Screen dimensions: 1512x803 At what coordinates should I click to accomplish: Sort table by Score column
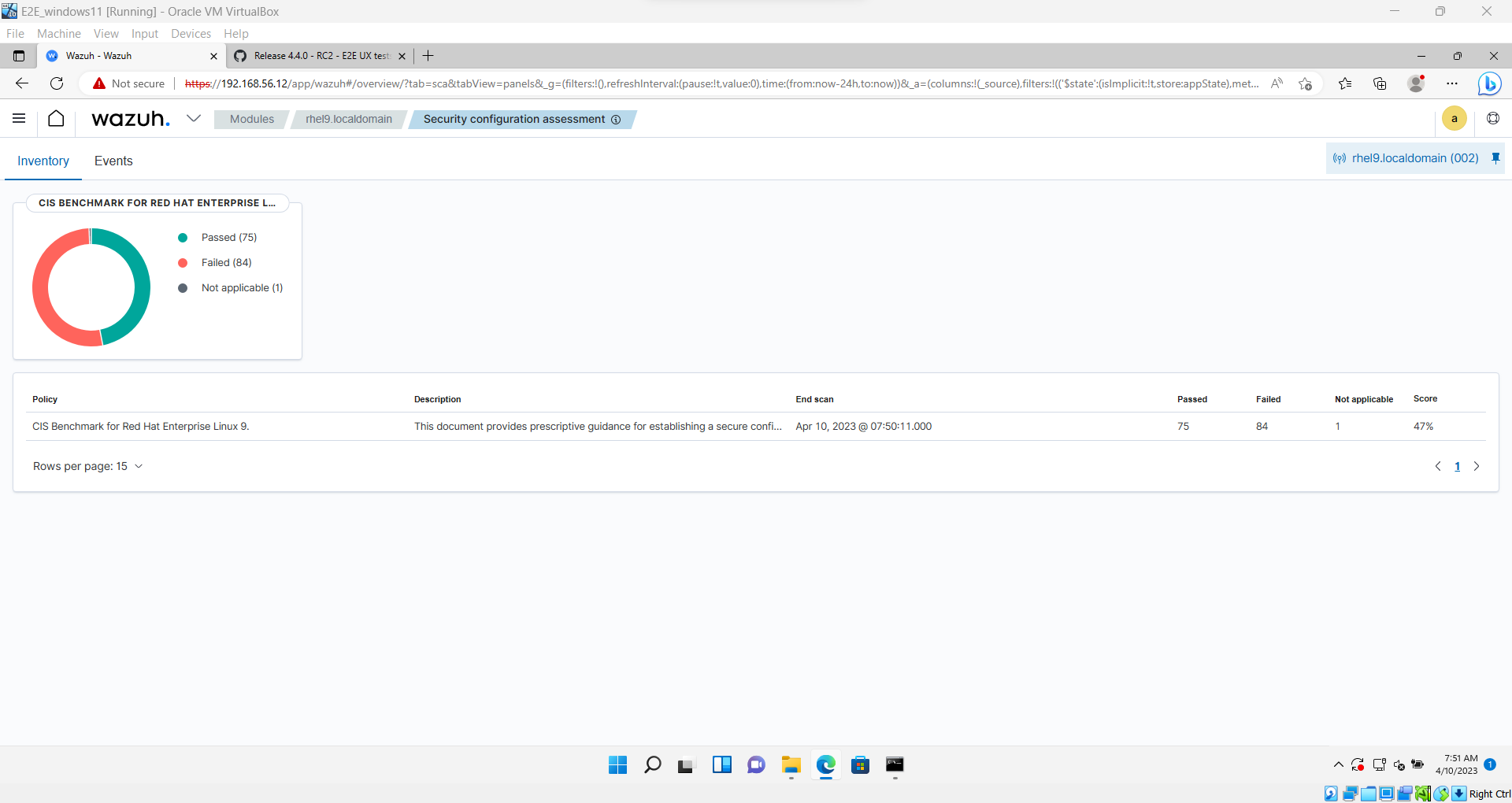[x=1425, y=399]
